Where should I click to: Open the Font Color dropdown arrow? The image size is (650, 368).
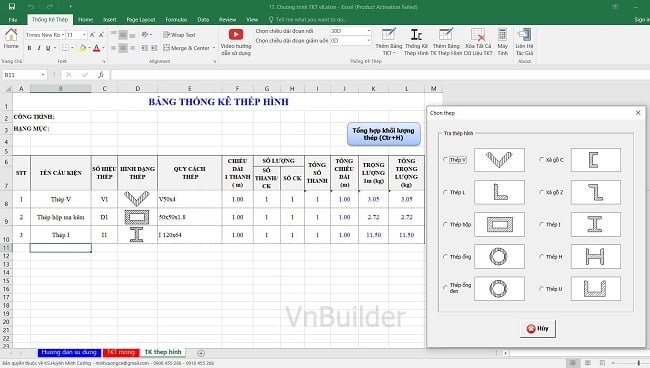click(x=102, y=48)
